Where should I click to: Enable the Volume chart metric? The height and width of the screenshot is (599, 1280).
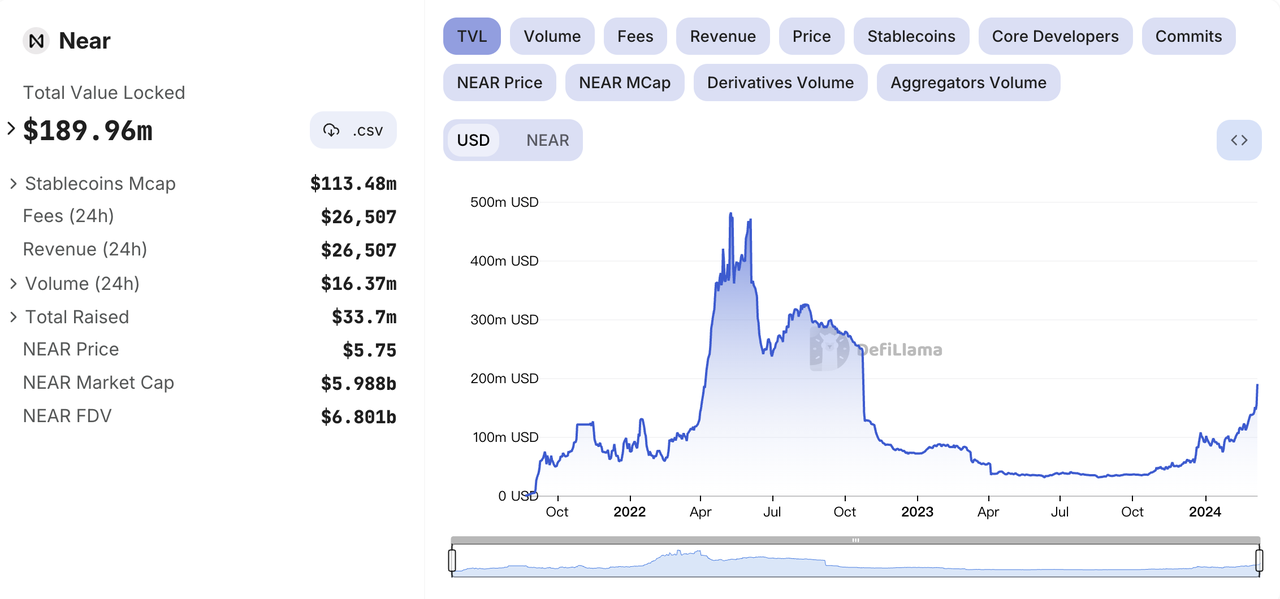point(552,36)
